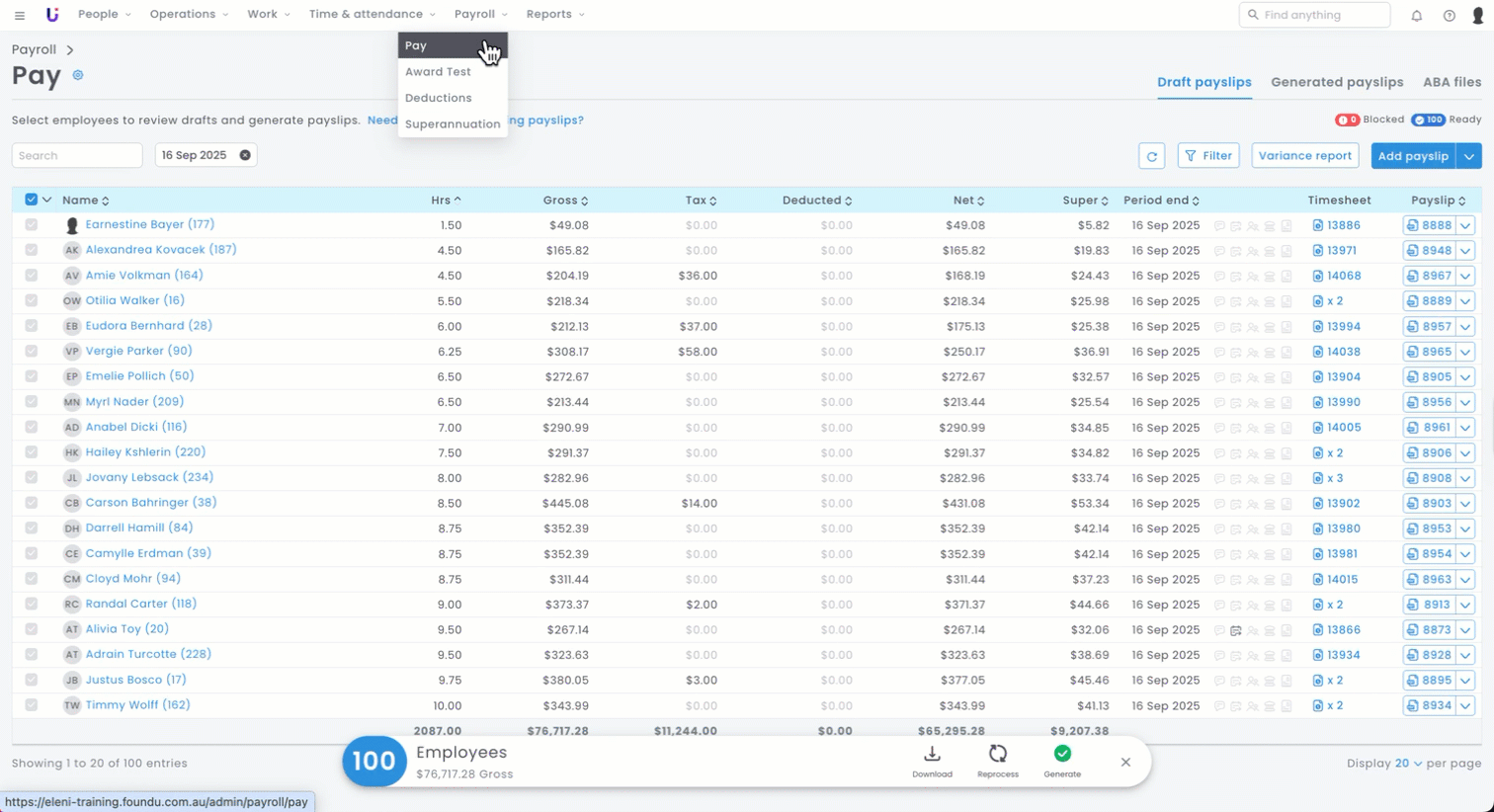Image resolution: width=1494 pixels, height=812 pixels.
Task: Expand the Add payslip dropdown arrow
Action: point(1469,156)
